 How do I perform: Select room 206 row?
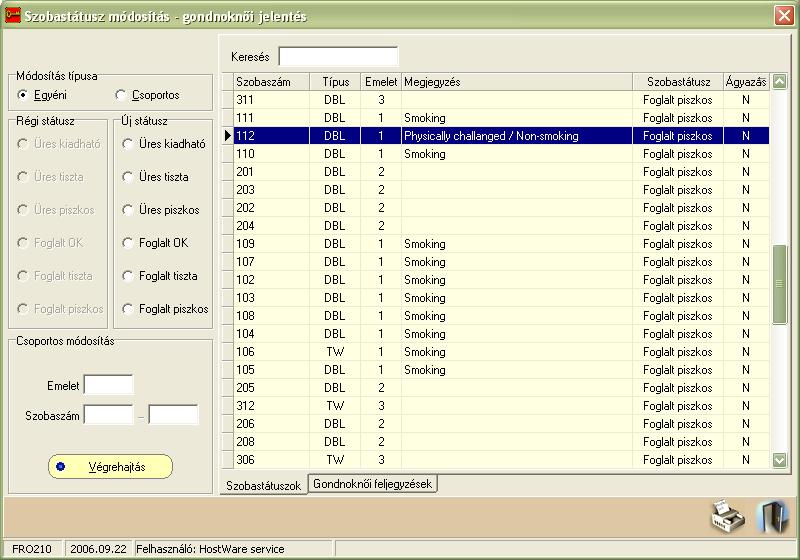tap(501, 424)
